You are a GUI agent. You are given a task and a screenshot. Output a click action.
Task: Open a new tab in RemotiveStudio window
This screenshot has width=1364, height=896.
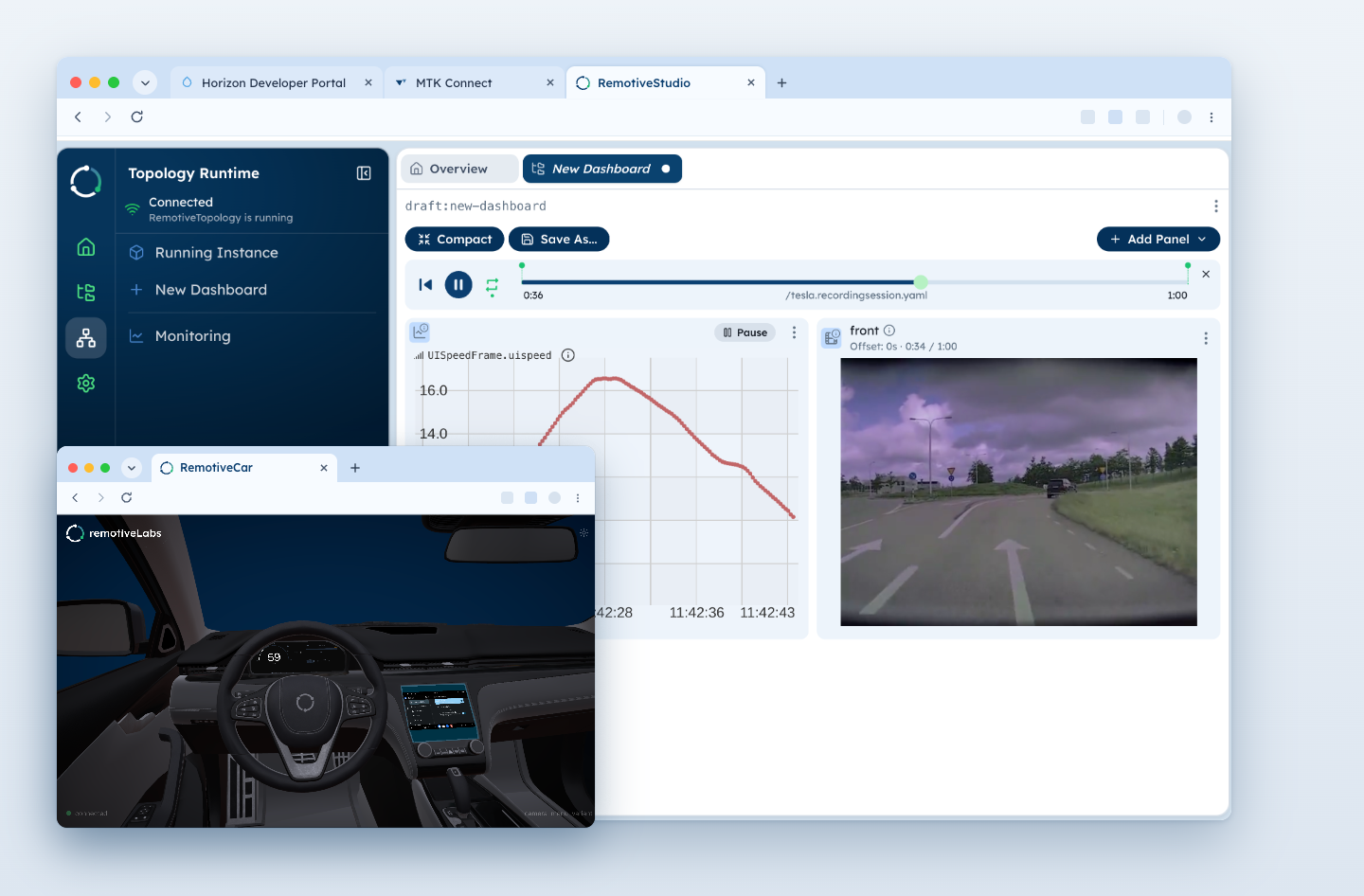tap(781, 83)
